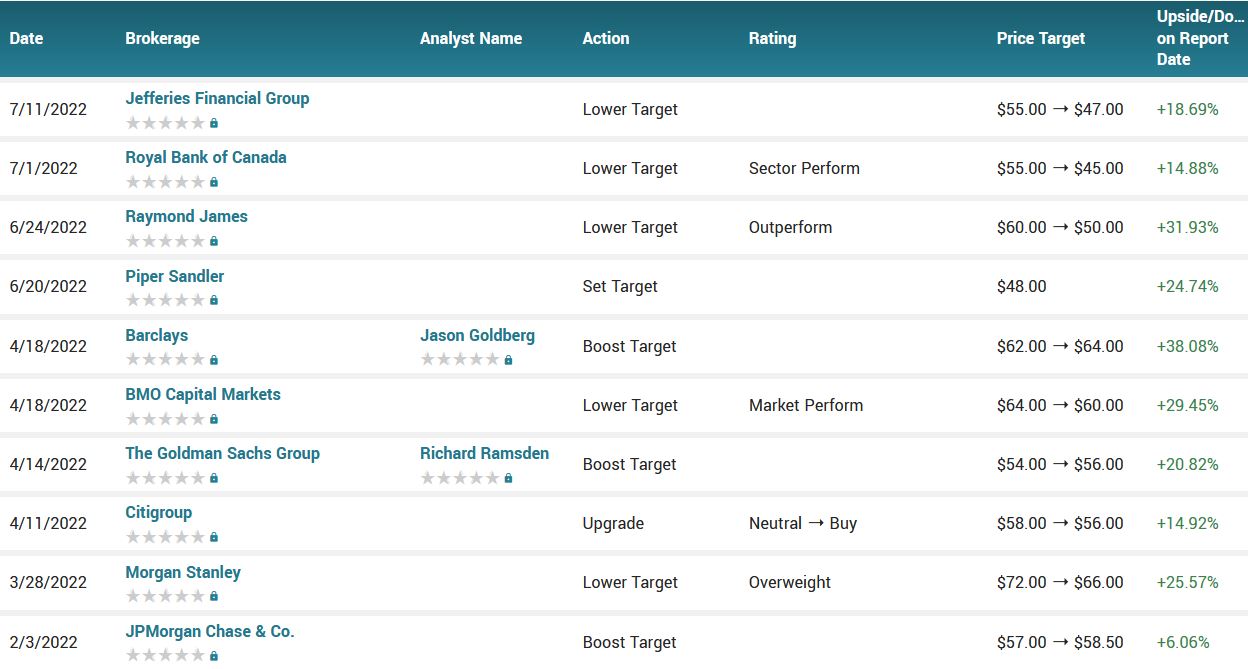1248x669 pixels.
Task: Click star rating under JPMorgan Chase & Co.
Action: [x=165, y=656]
